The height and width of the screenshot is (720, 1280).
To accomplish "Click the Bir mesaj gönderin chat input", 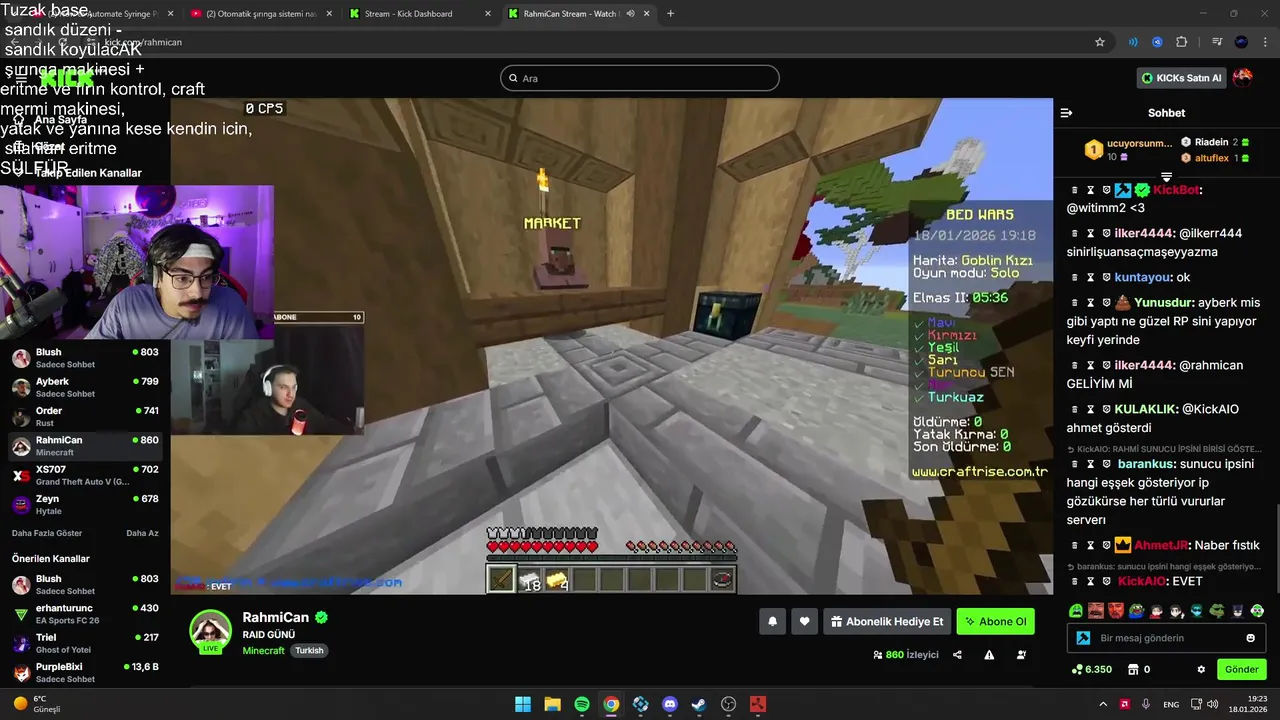I will [1166, 638].
